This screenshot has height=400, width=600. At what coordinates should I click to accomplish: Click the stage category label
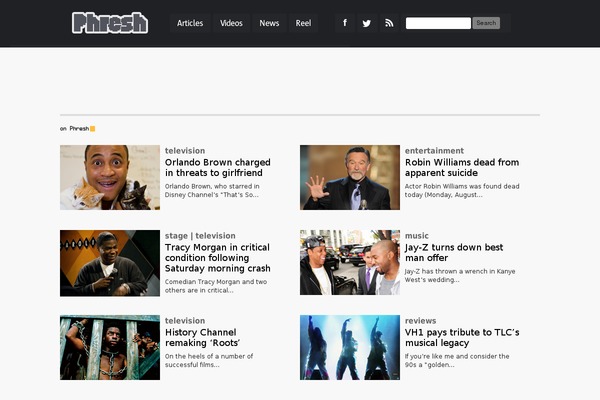pos(176,236)
